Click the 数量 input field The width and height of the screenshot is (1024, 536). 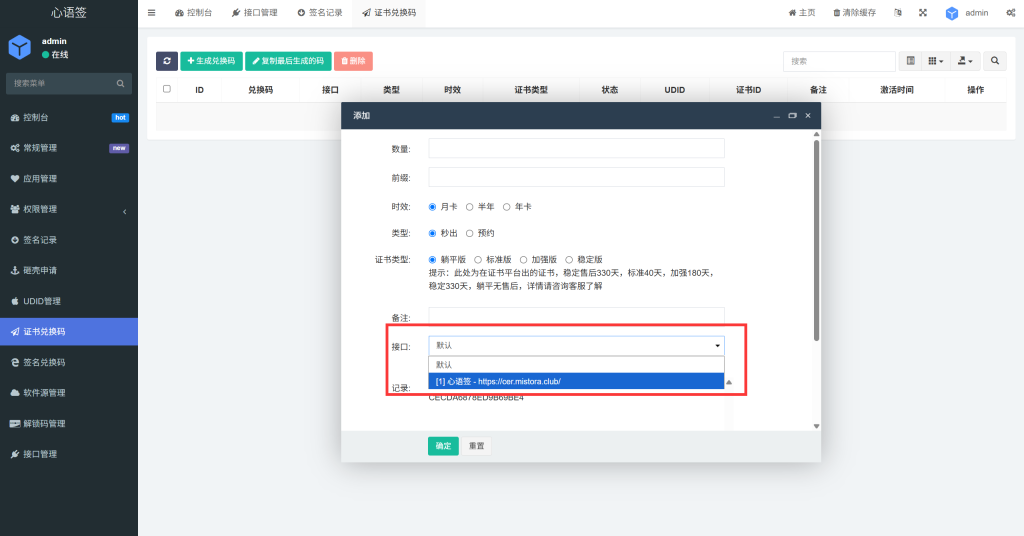(576, 148)
